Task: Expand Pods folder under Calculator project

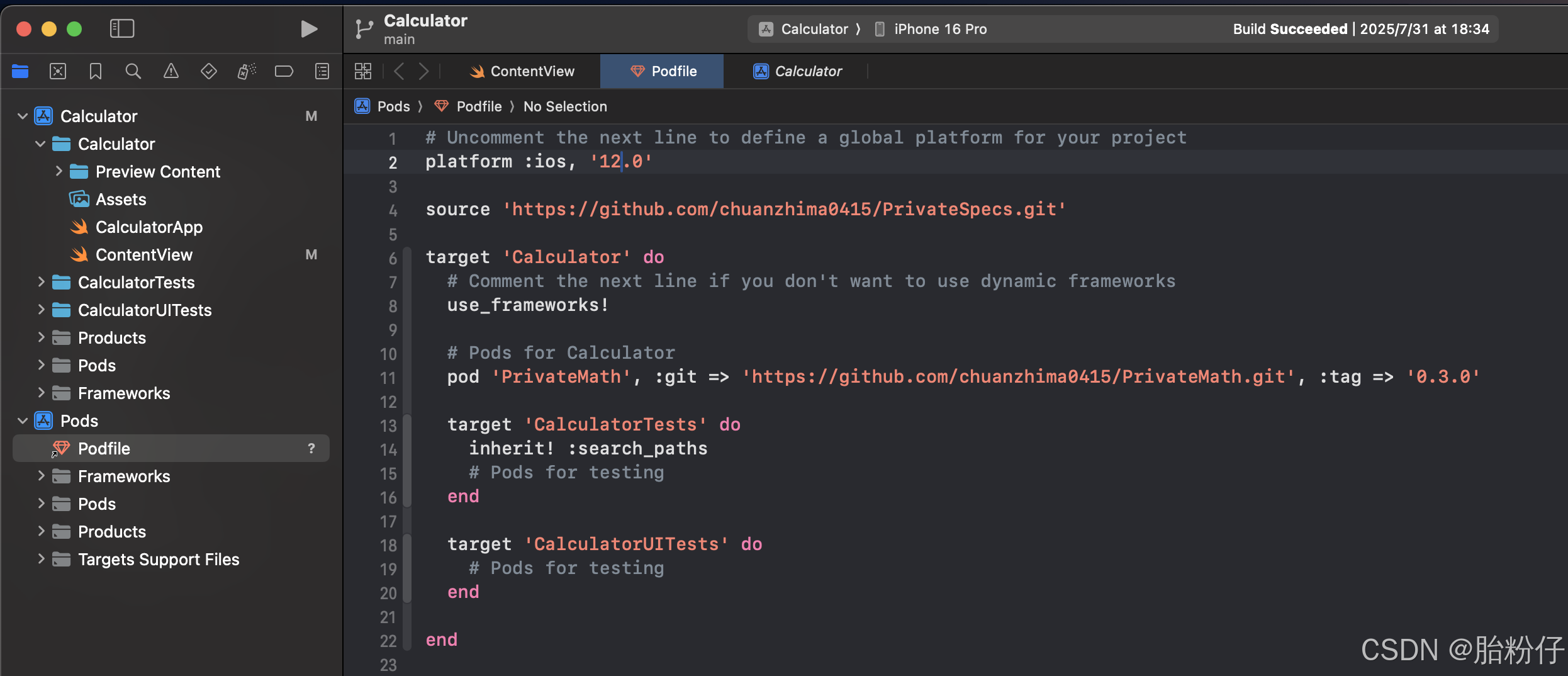Action: click(41, 365)
